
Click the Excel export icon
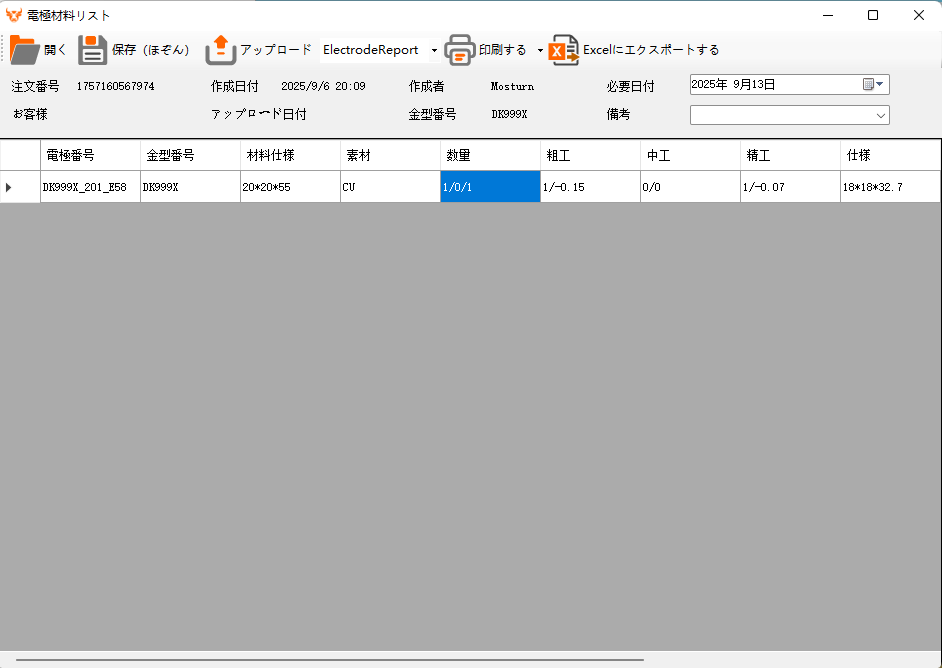[x=564, y=50]
